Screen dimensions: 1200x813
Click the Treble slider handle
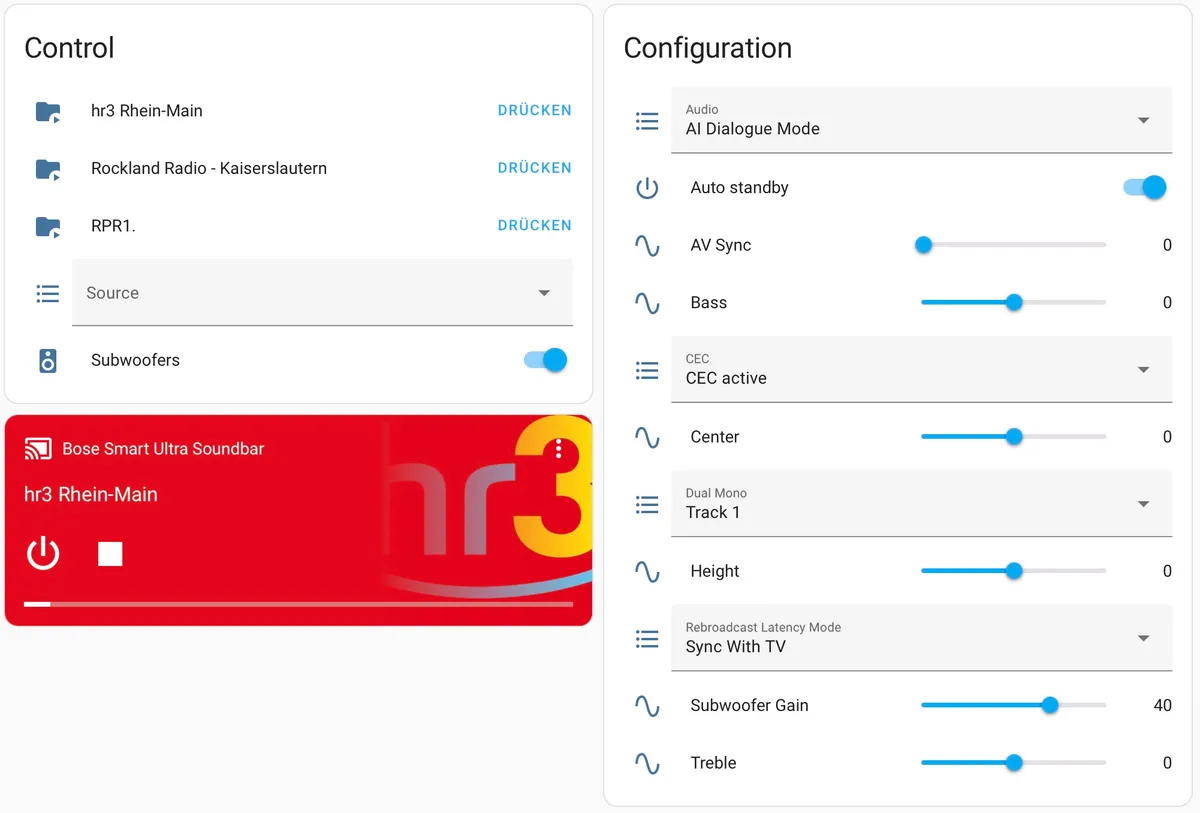(1014, 763)
